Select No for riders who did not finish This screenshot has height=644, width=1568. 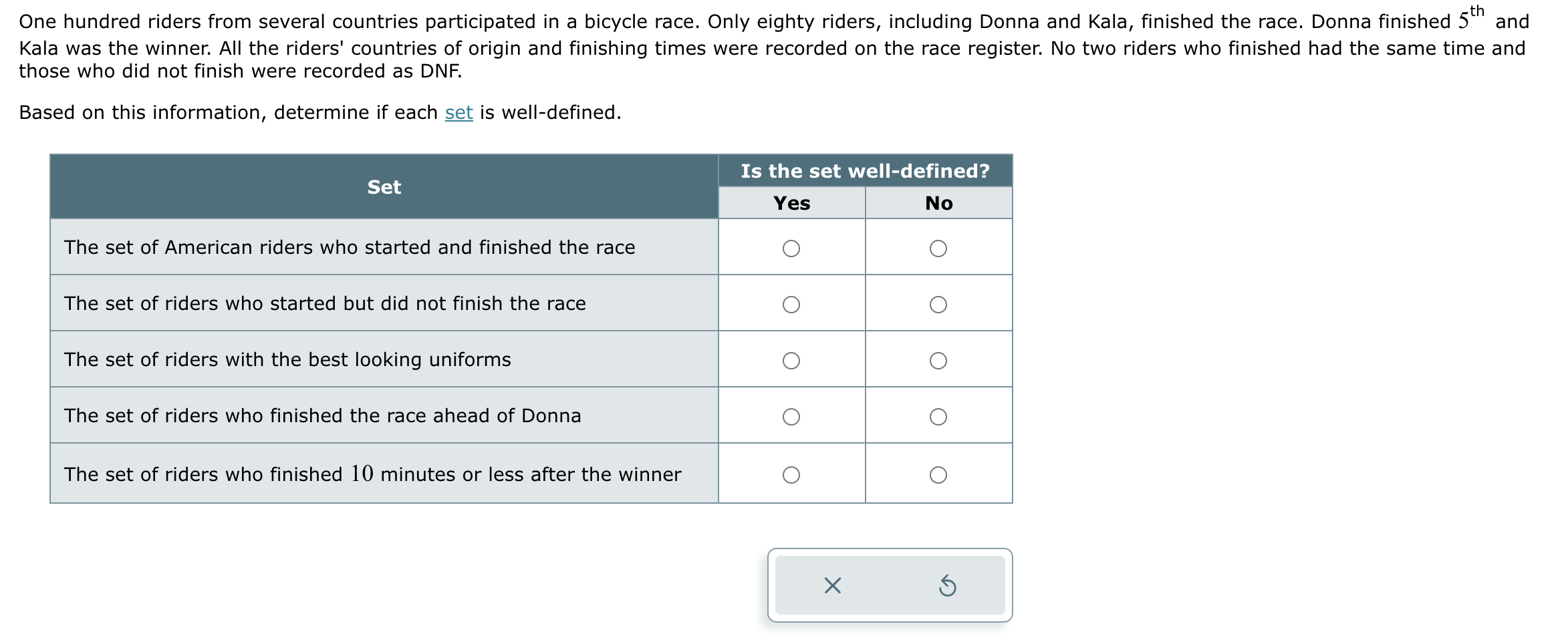(938, 305)
